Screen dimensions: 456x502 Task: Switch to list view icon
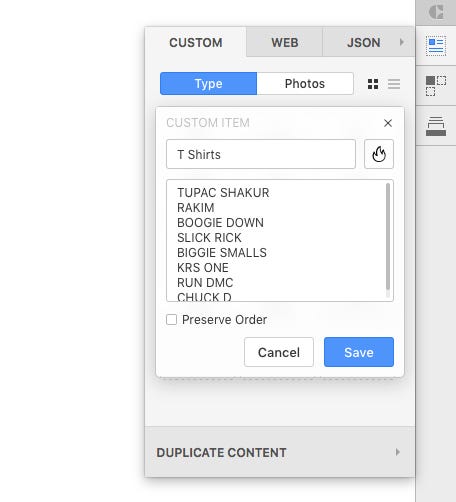394,84
